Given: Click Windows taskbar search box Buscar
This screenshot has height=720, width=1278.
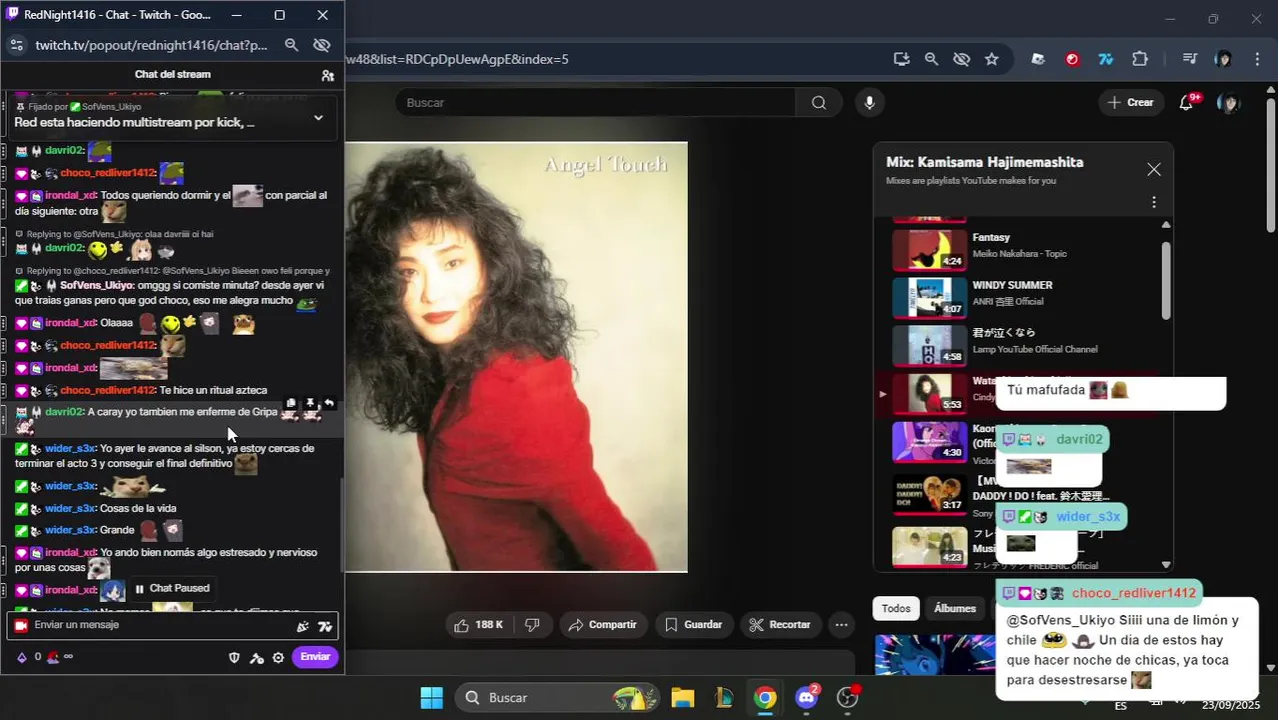Looking at the screenshot, I should point(556,697).
